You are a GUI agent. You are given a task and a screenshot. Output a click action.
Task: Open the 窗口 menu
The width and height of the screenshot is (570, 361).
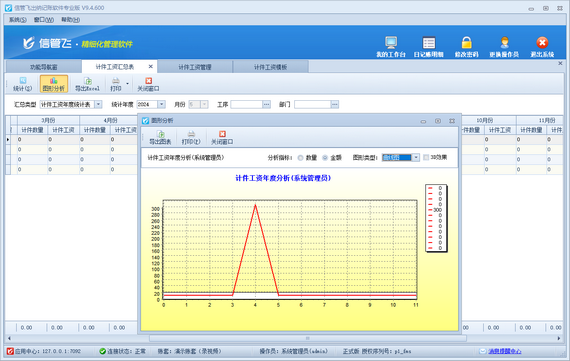coord(44,20)
